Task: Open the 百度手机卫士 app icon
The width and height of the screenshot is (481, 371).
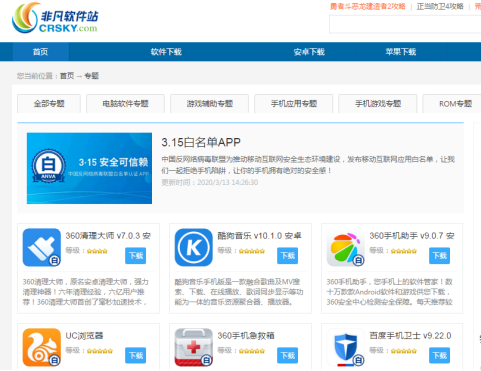Action: click(x=346, y=347)
